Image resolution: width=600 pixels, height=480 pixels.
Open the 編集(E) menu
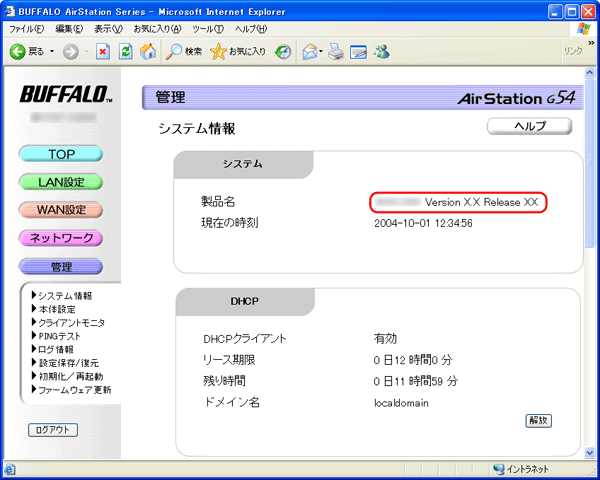point(69,29)
